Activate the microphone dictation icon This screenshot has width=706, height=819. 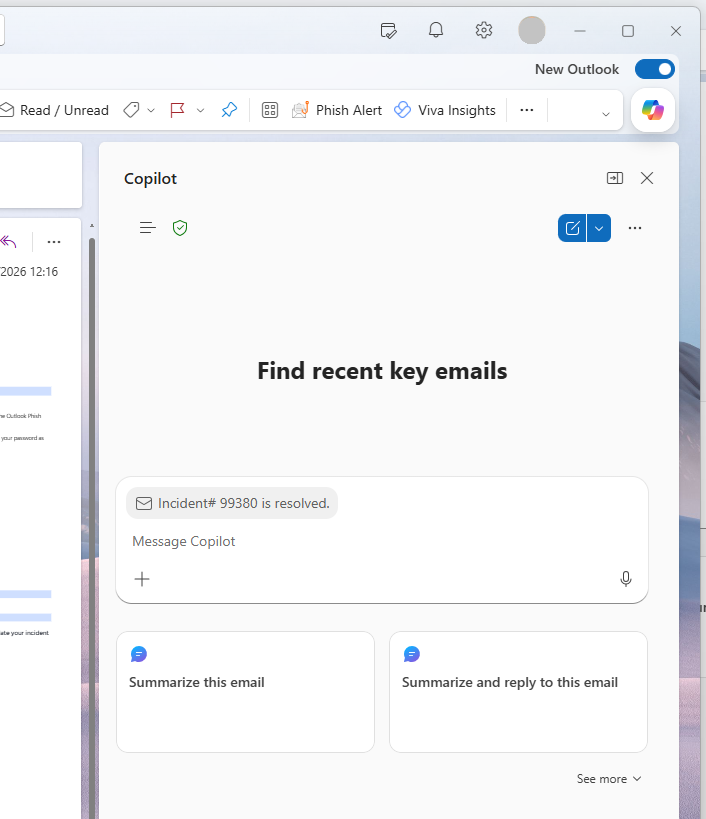(x=626, y=579)
